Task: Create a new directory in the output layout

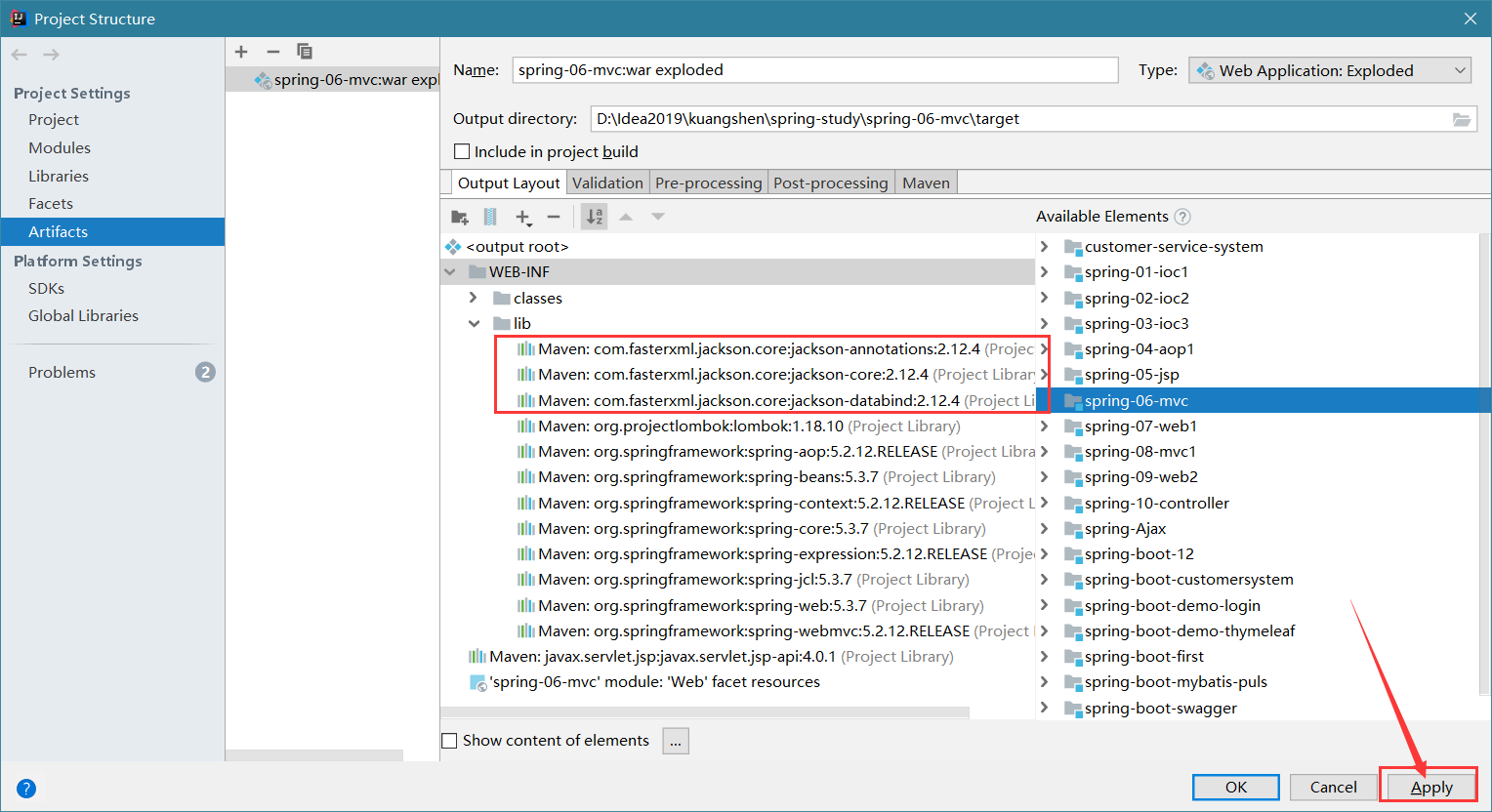Action: point(459,217)
